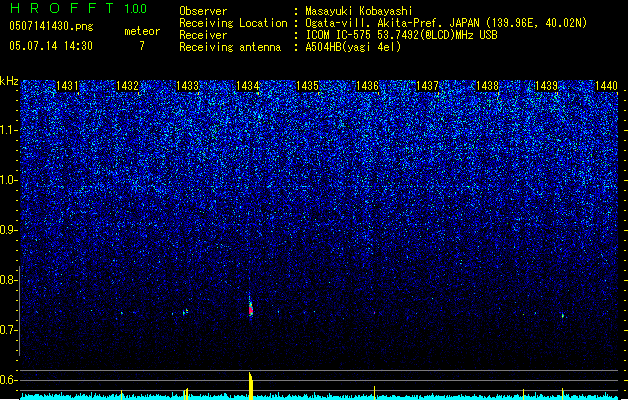Image resolution: width=629 pixels, height=400 pixels.
Task: Click time marker 1440
Action: [x=606, y=85]
